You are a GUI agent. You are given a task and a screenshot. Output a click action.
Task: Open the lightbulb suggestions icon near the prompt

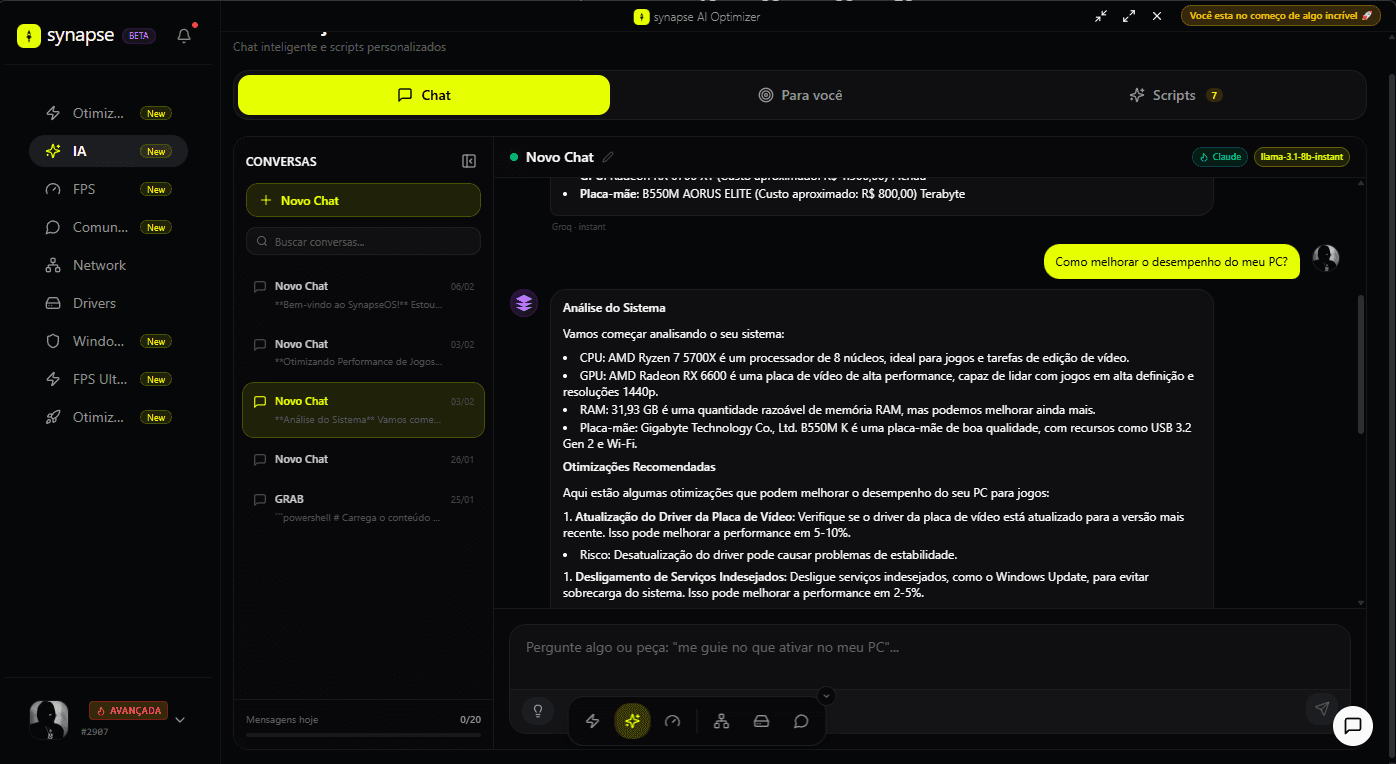538,710
